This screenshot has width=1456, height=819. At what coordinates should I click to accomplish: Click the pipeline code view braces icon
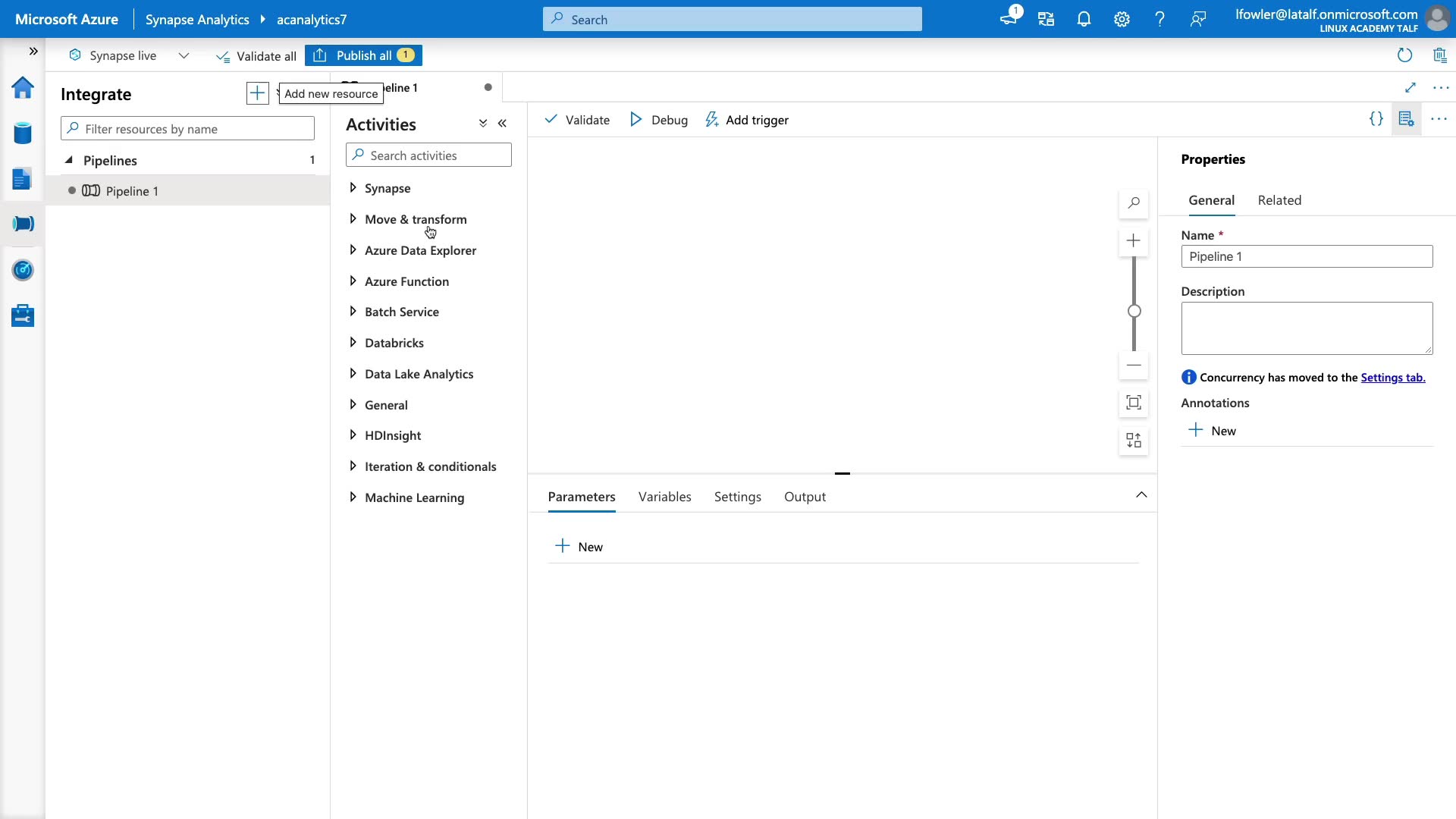[1376, 119]
